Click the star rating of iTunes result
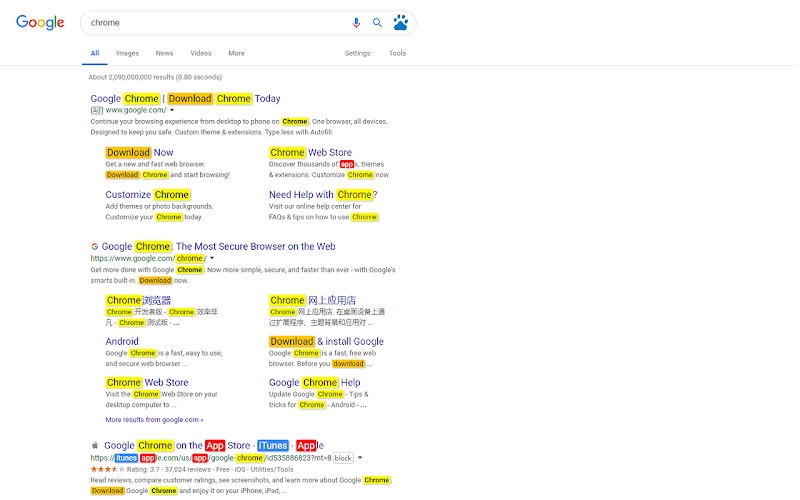The height and width of the screenshot is (500, 800). pyautogui.click(x=108, y=469)
